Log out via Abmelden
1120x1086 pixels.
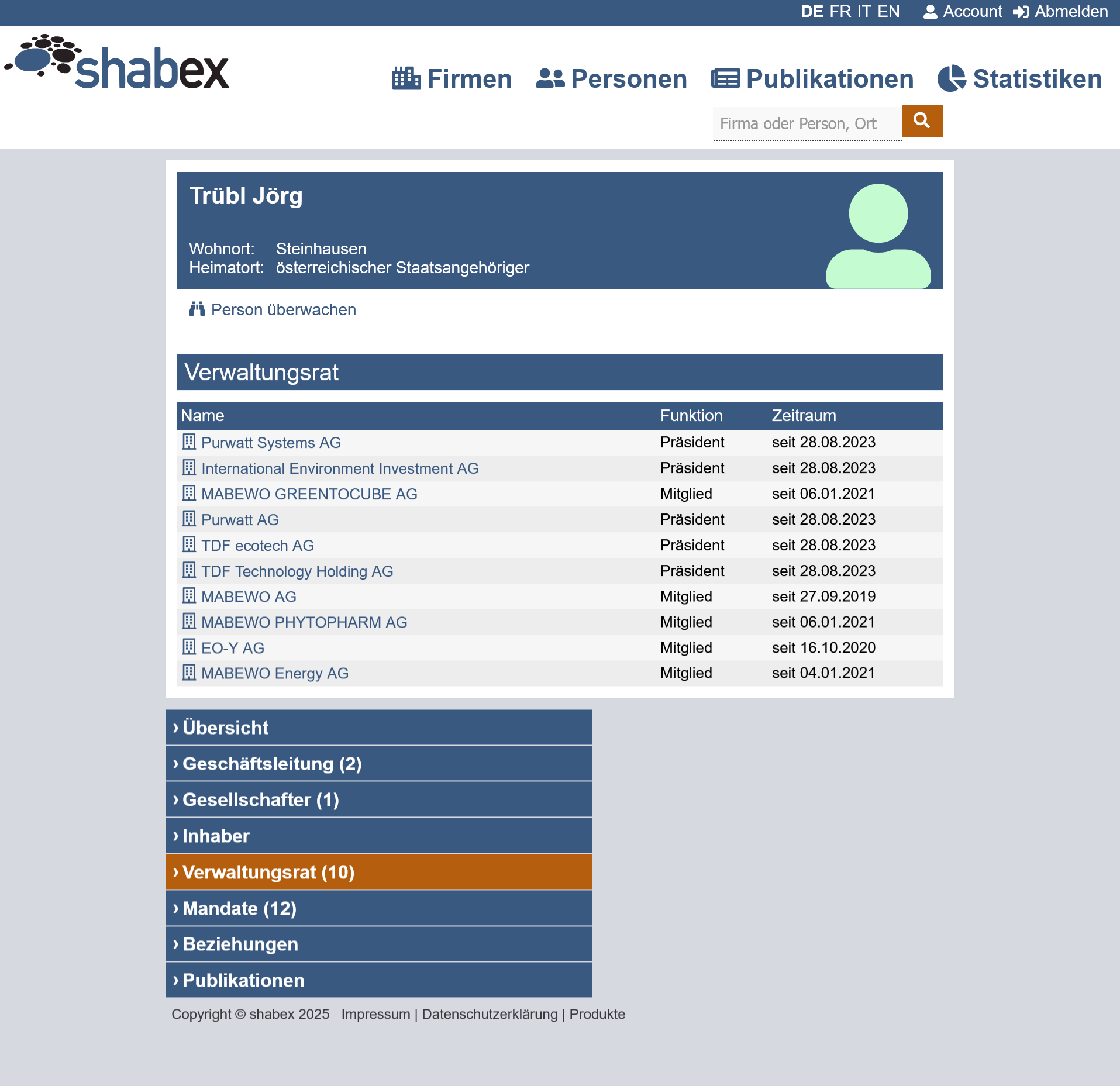click(x=1060, y=12)
